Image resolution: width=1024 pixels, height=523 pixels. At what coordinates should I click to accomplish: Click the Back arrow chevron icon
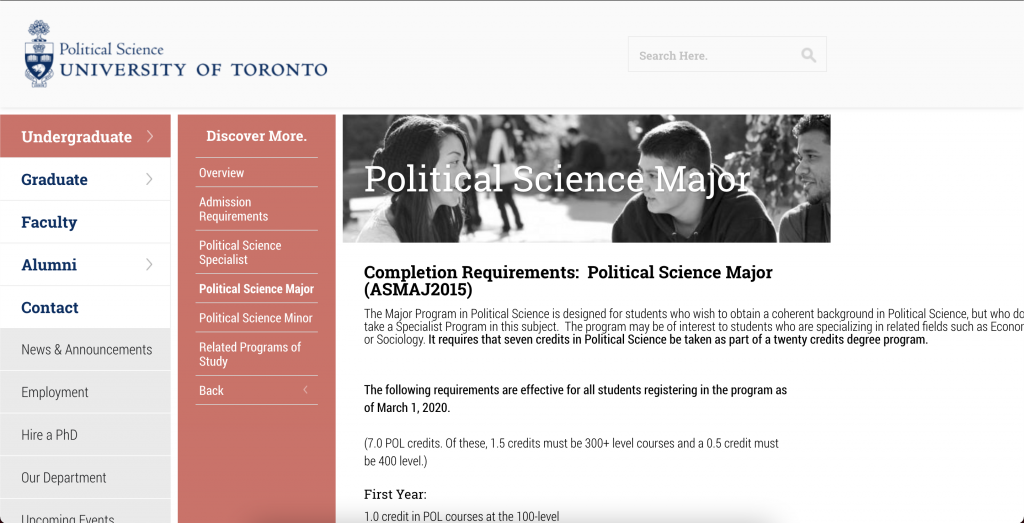[305, 390]
